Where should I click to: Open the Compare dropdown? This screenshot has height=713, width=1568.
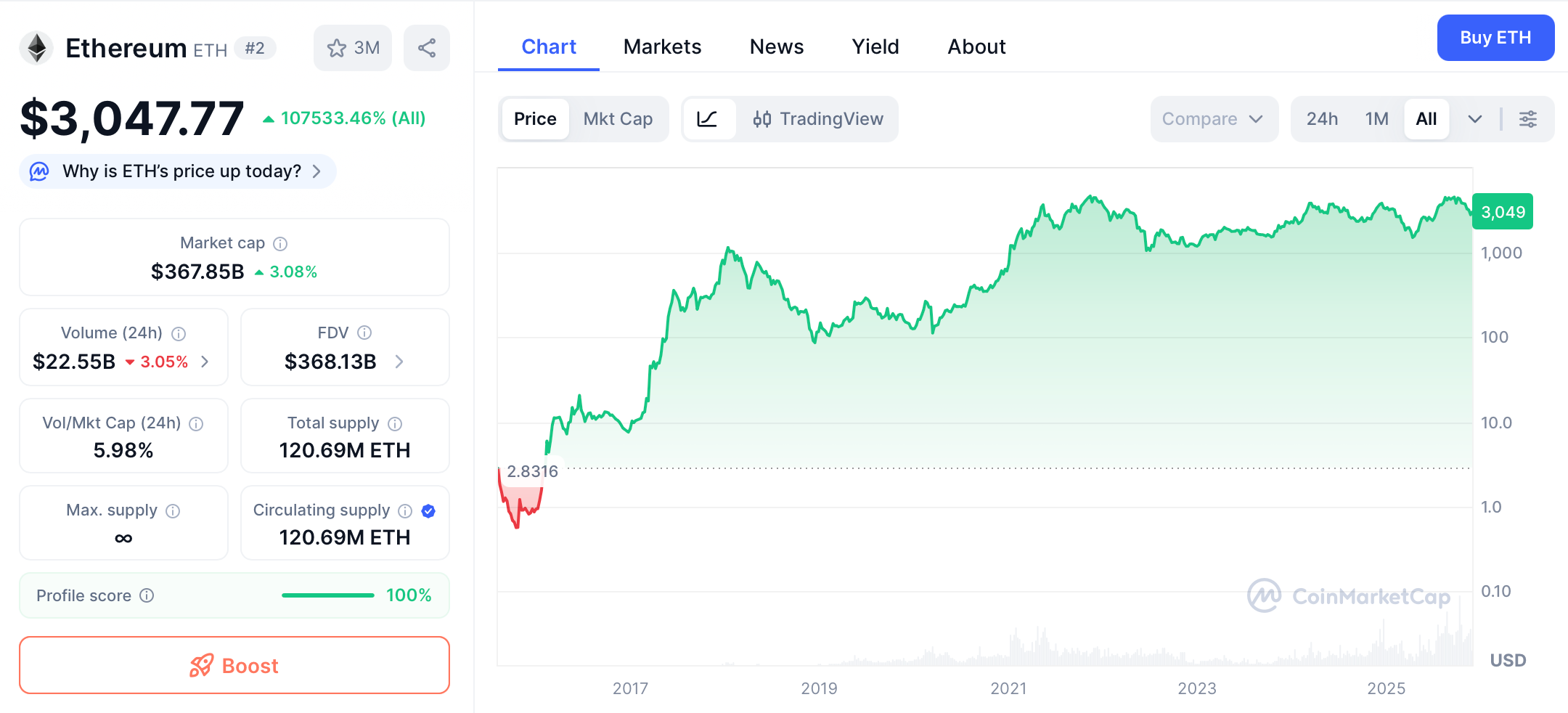click(x=1213, y=119)
